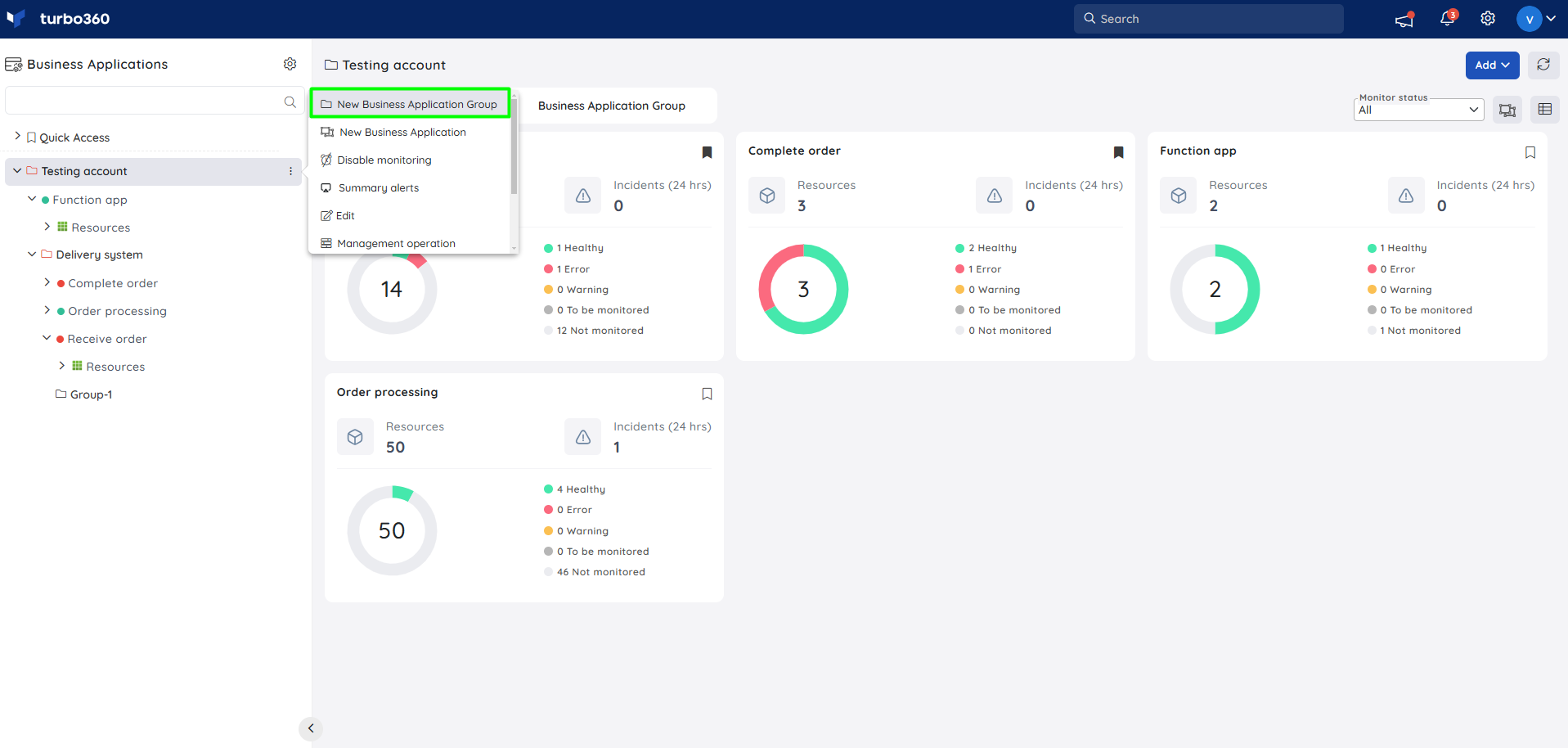1568x748 pixels.
Task: Switch to the table list view
Action: click(1545, 110)
